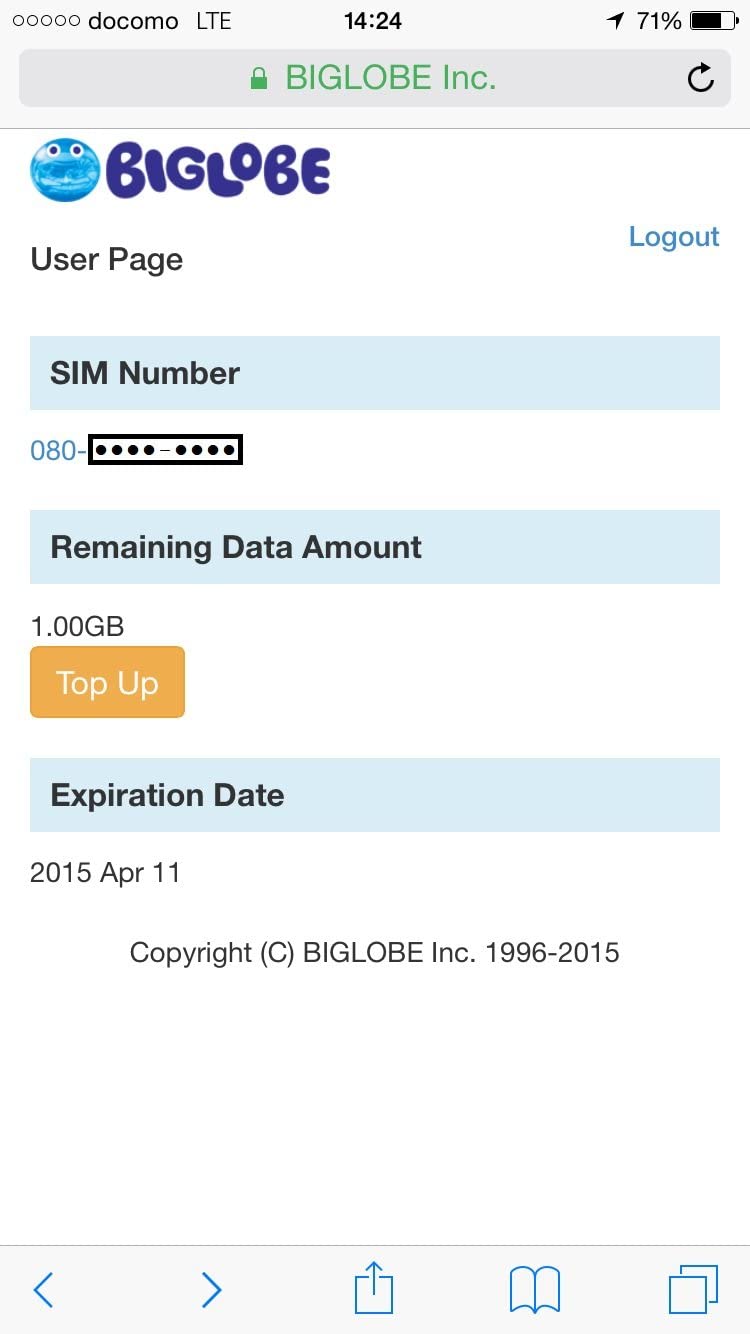Click the Top Up button
This screenshot has height=1334, width=750.
(x=107, y=682)
